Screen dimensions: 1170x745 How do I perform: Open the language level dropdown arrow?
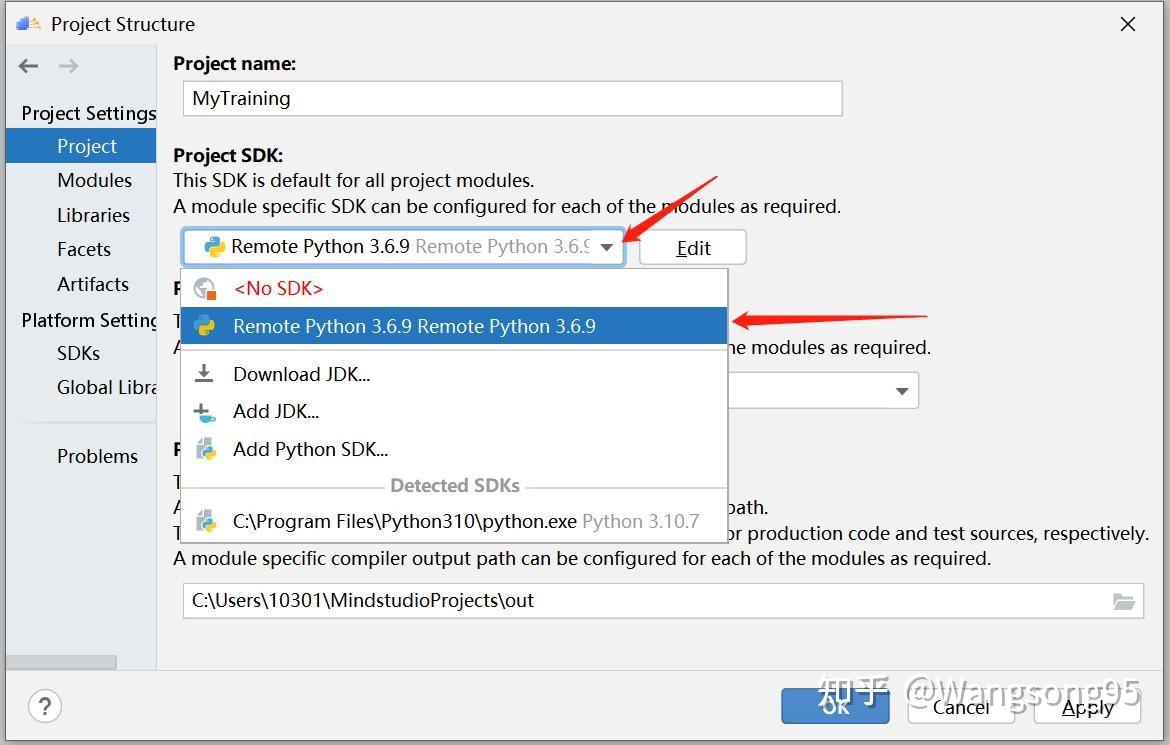[x=902, y=391]
